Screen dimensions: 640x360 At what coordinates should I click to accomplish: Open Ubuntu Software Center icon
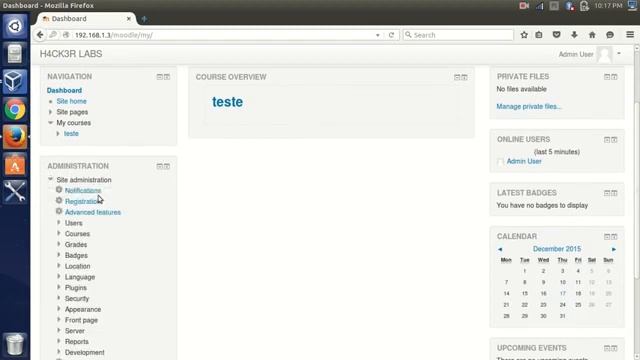coord(15,164)
